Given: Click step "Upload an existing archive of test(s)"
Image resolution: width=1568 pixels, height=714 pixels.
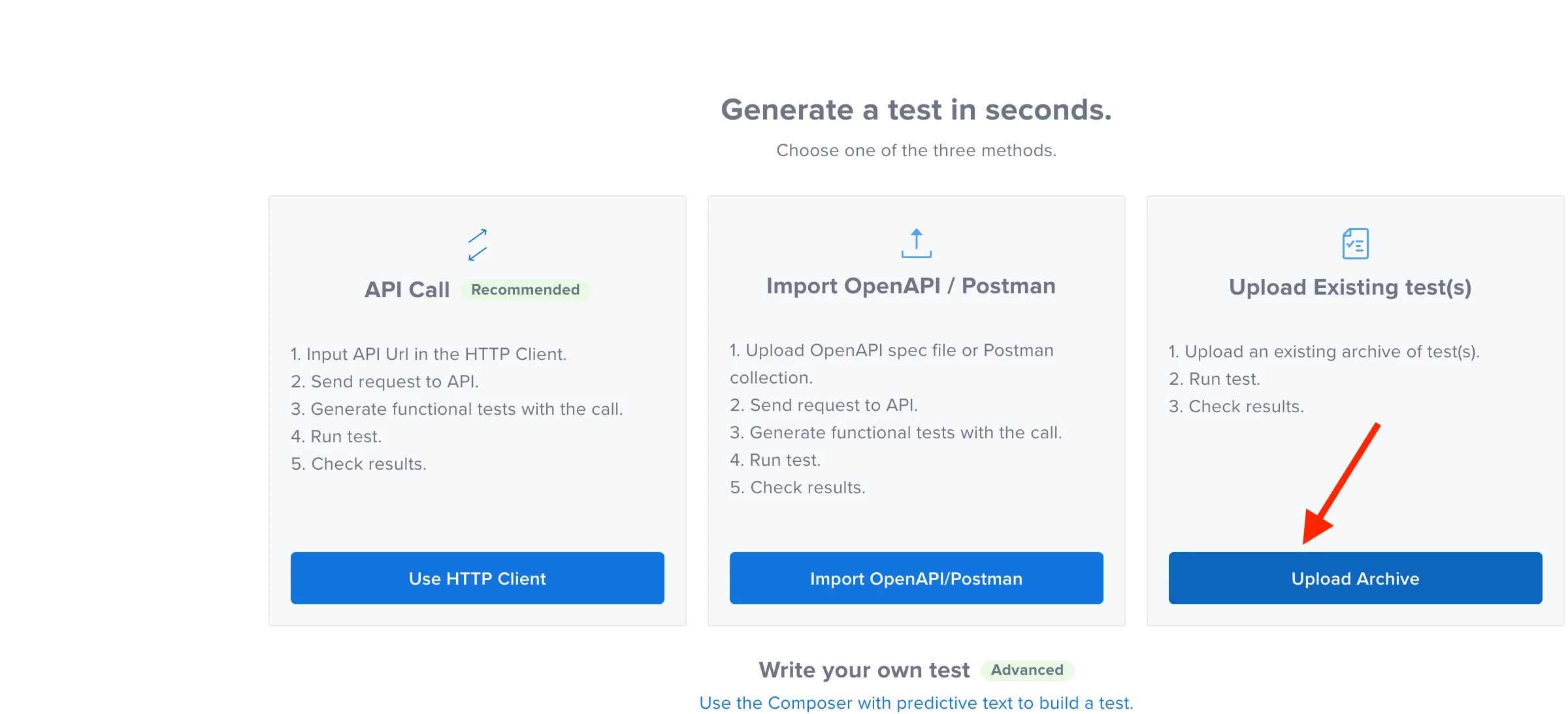Looking at the screenshot, I should click(1324, 351).
